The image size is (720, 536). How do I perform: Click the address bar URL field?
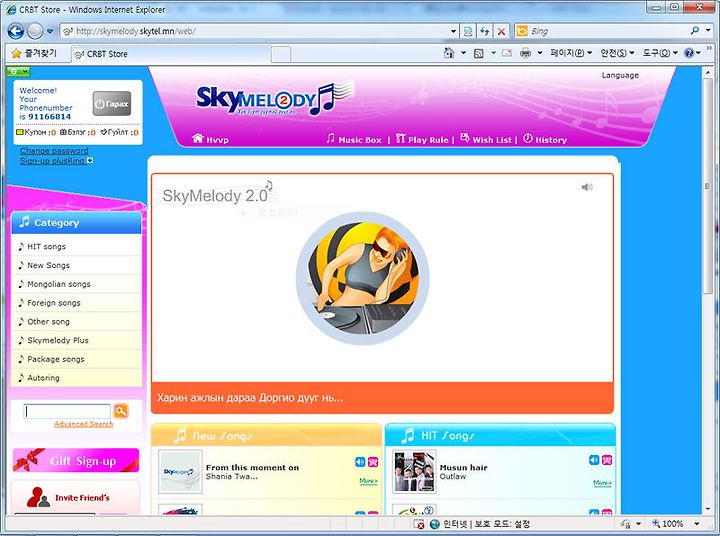click(x=255, y=31)
